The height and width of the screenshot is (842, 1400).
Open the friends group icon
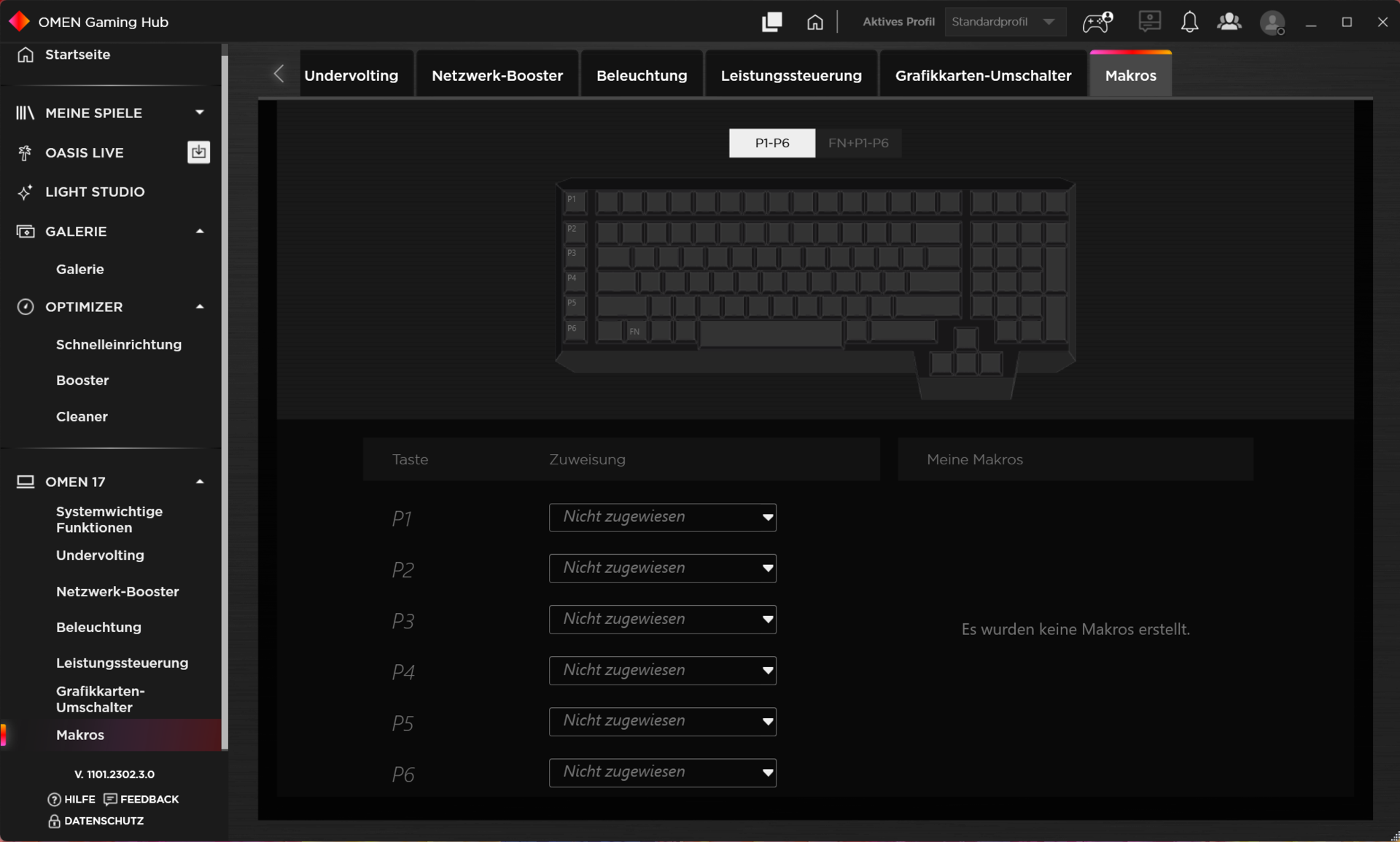click(1229, 22)
